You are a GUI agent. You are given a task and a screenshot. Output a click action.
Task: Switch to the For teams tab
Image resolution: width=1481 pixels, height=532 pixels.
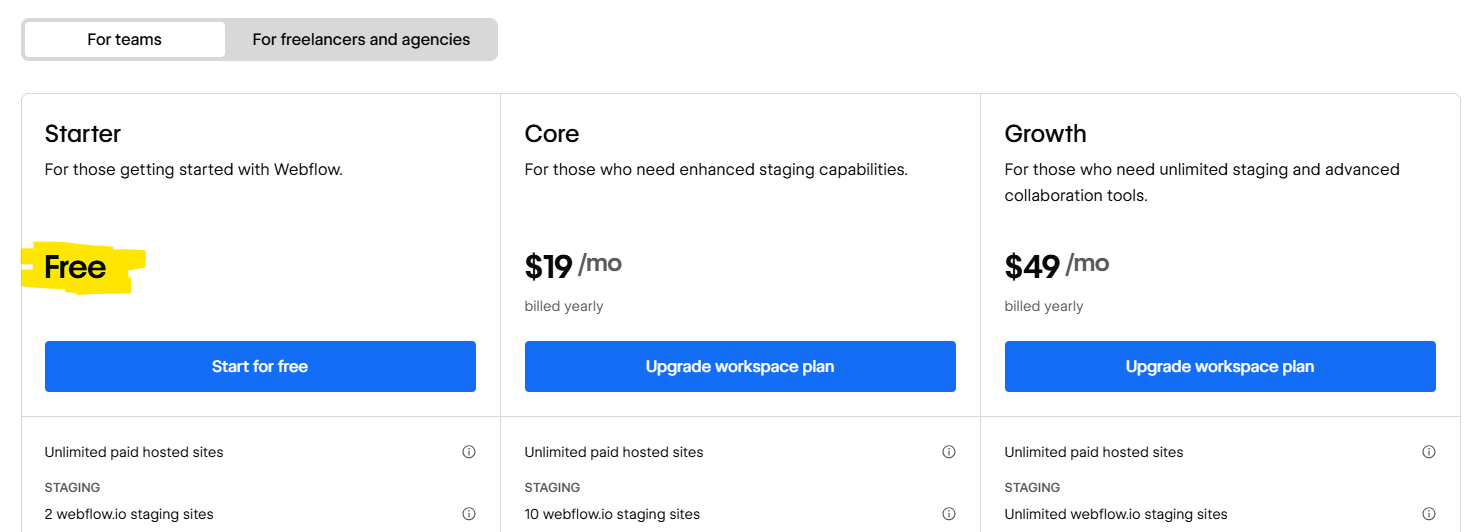(x=125, y=40)
